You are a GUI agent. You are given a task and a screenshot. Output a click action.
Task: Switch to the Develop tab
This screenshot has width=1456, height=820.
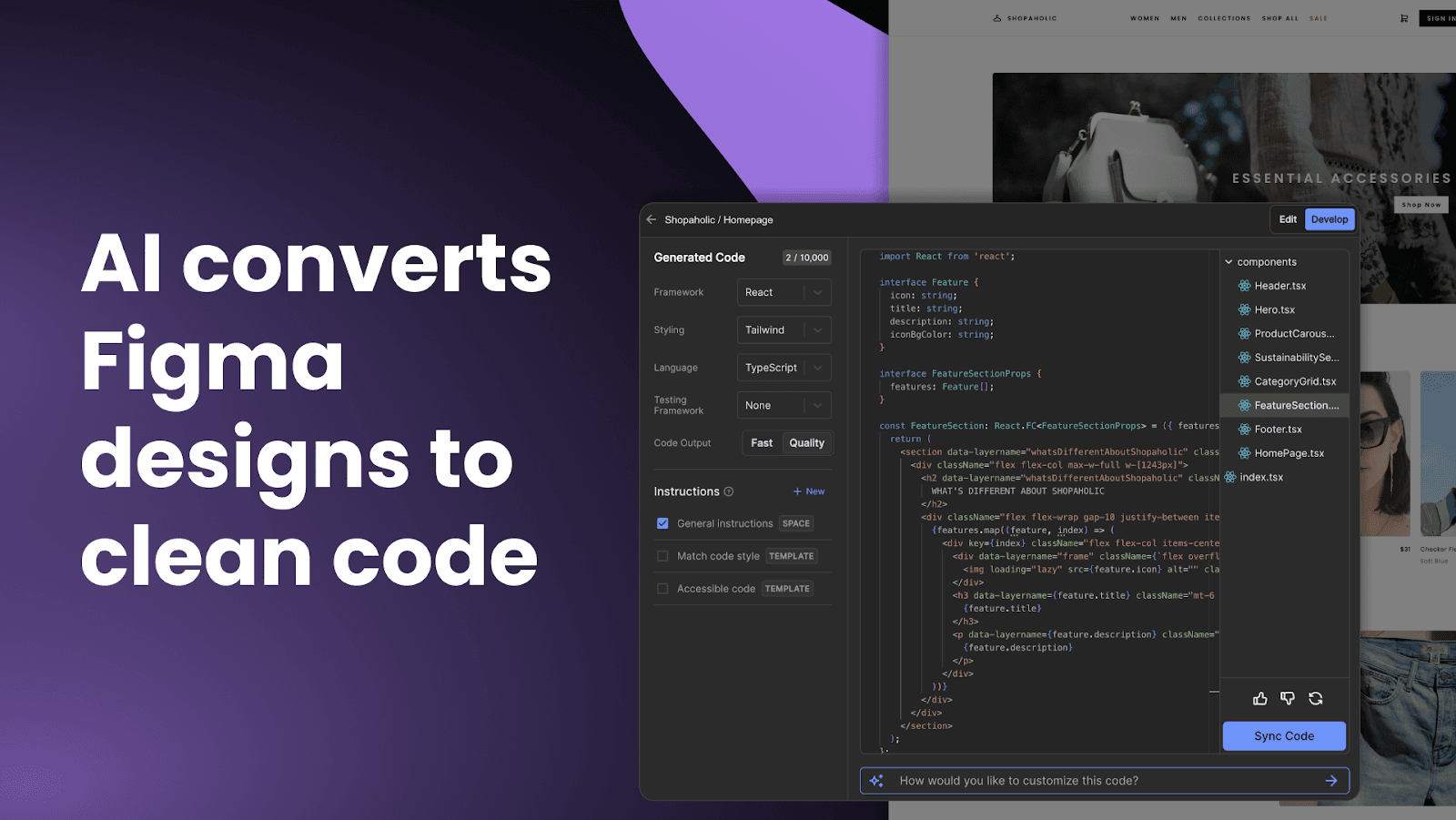[x=1330, y=219]
